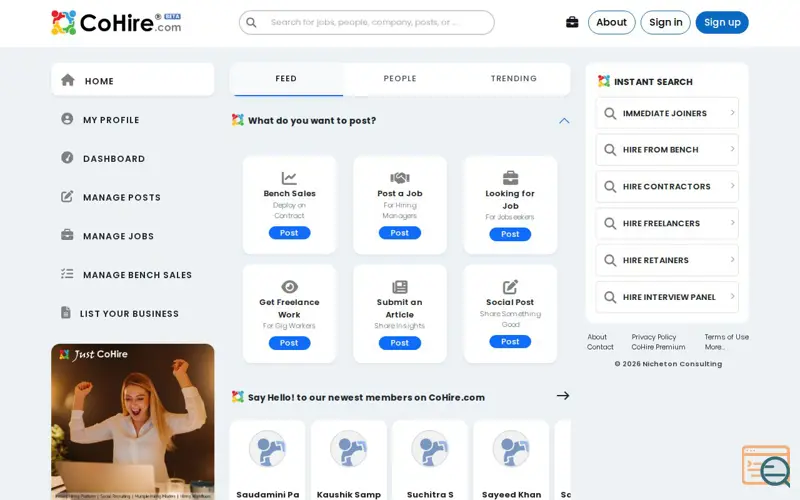Click the Hire From Bench search icon
800x500 pixels.
(610, 150)
